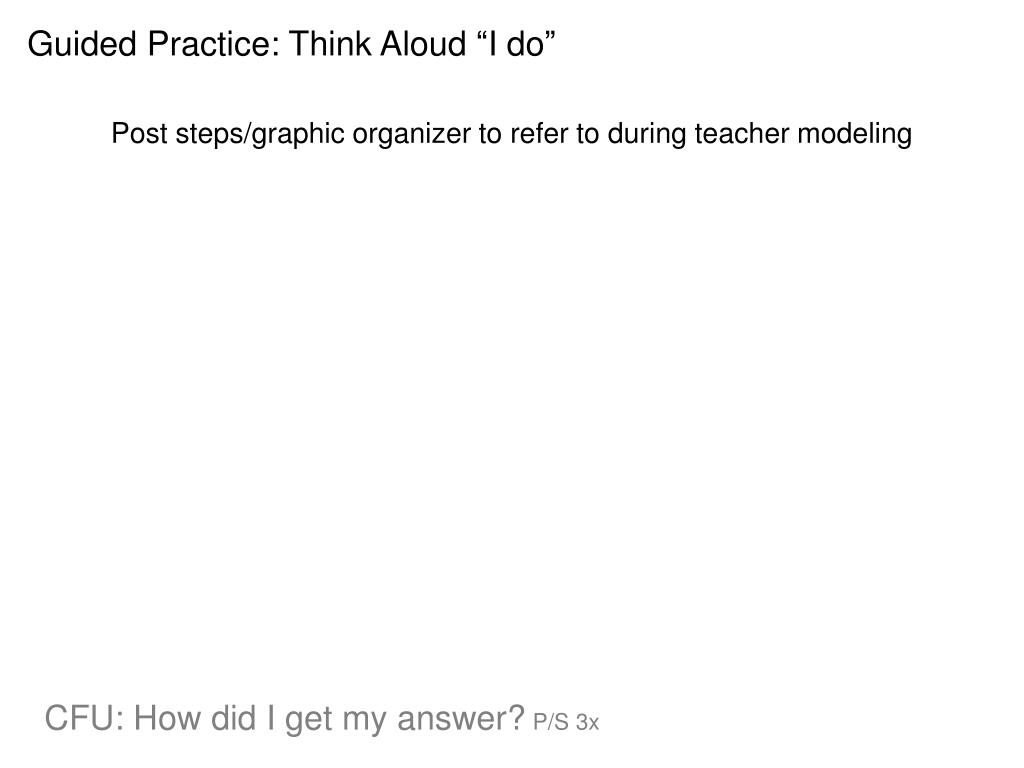
Task: Click the word "answer?" at the bottom
Action: 461,718
